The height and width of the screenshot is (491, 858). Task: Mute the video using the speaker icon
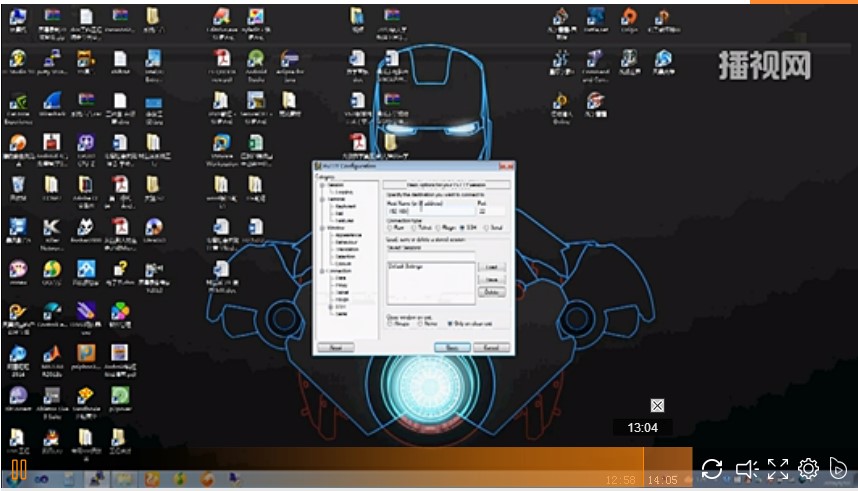[746, 469]
